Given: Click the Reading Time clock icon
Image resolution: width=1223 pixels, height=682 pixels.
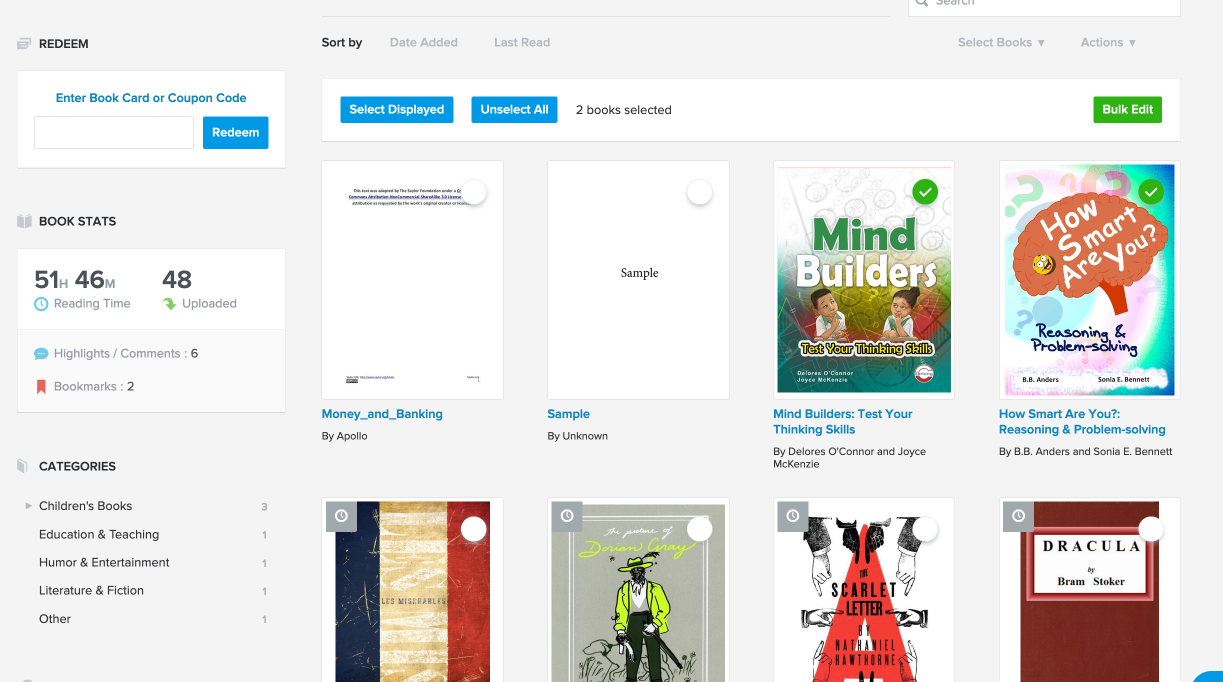Looking at the screenshot, I should click(x=41, y=304).
